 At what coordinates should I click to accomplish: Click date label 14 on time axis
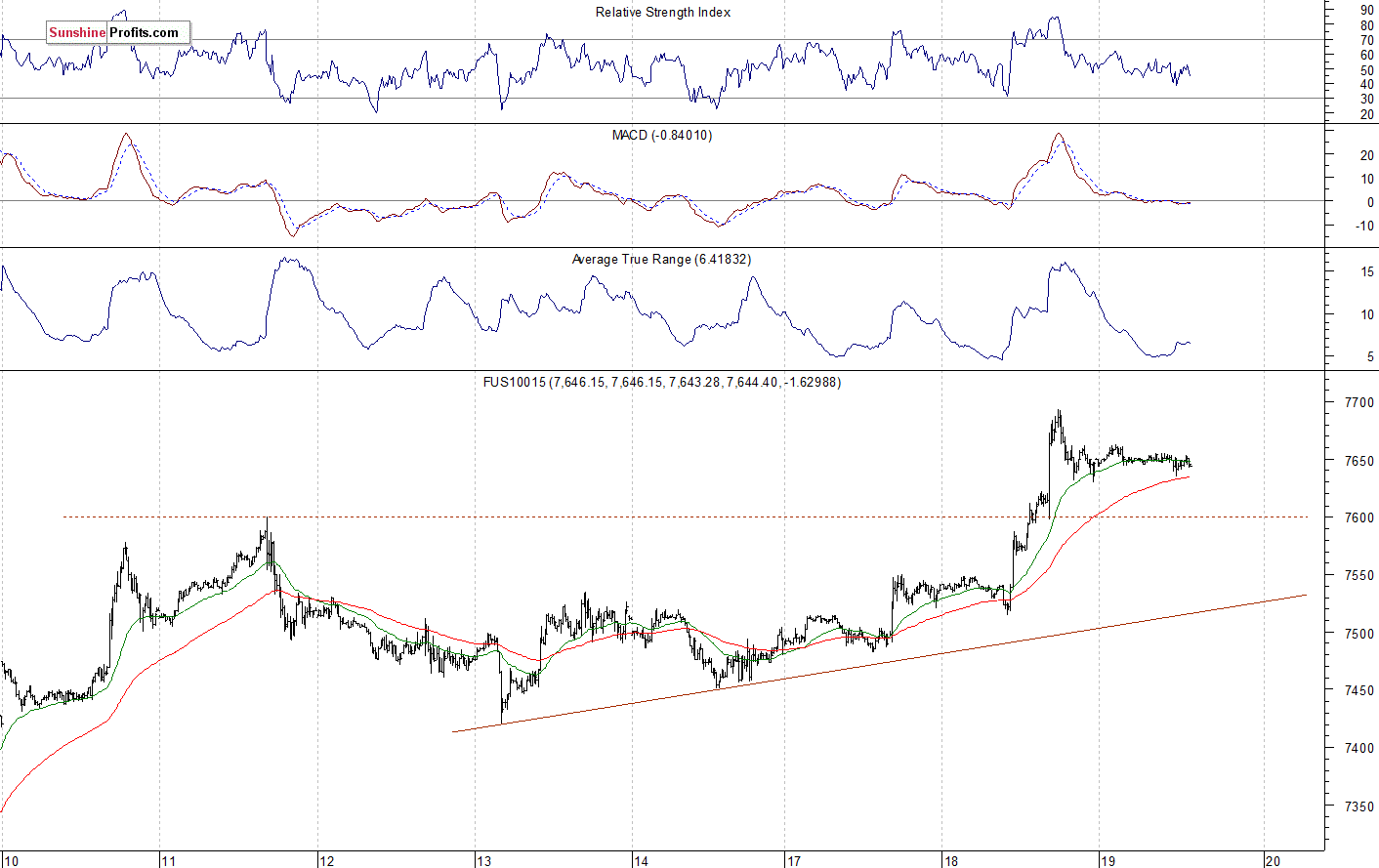coord(641,861)
